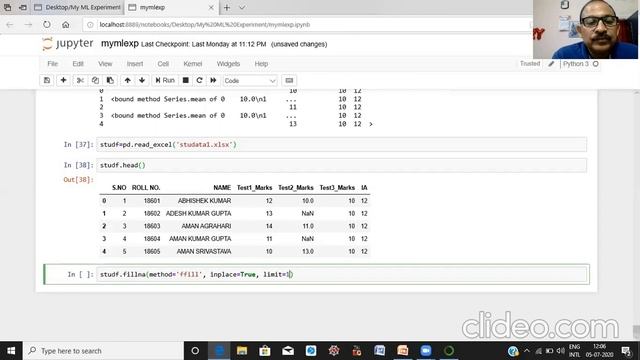Open Cortana circle icon in taskbar
This screenshot has height=360, width=640.
[195, 351]
